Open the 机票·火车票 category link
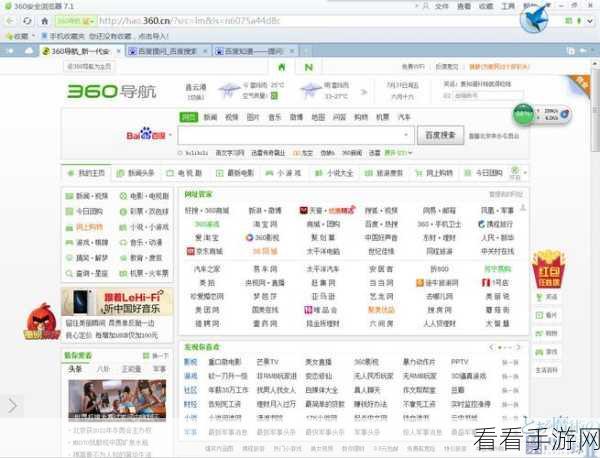600x458 pixels. tap(144, 274)
